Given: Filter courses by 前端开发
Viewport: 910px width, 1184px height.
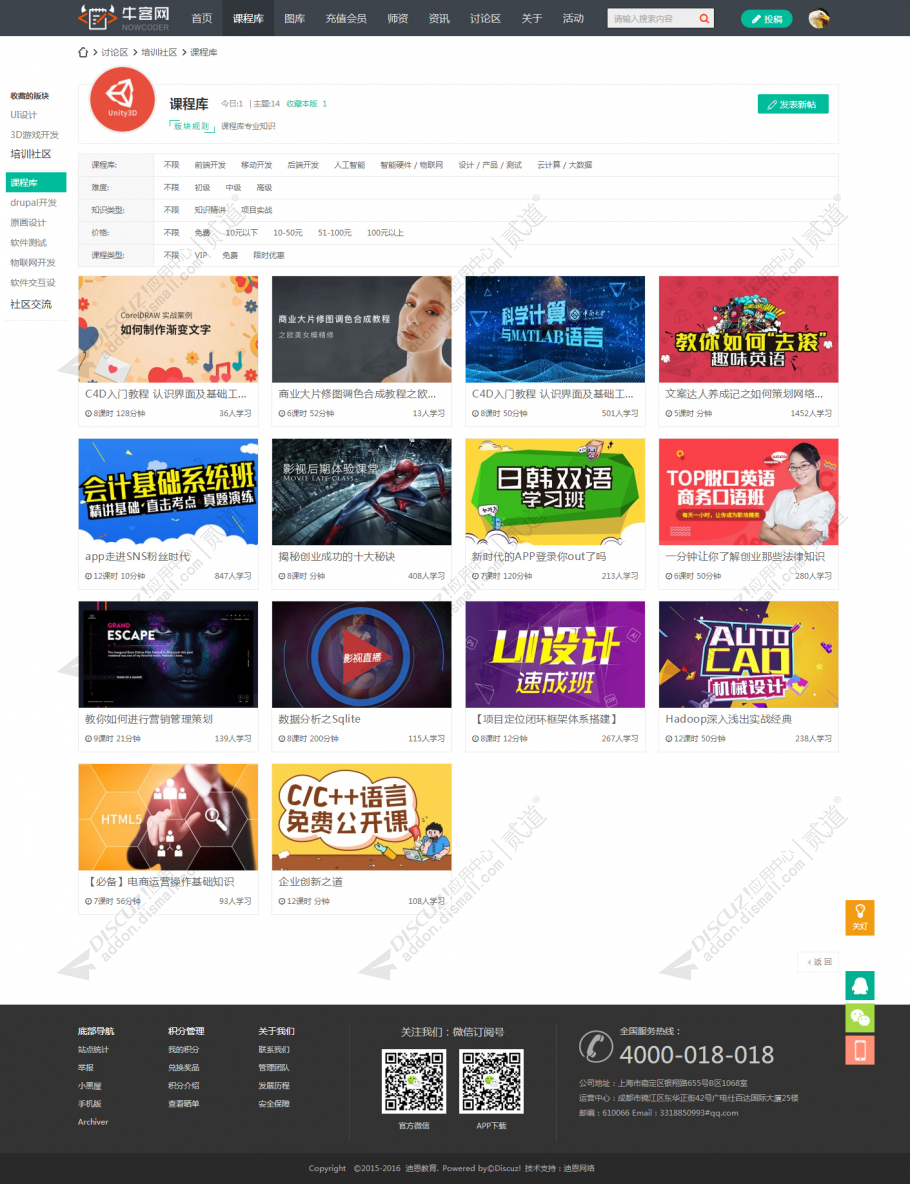Looking at the screenshot, I should click(x=210, y=165).
